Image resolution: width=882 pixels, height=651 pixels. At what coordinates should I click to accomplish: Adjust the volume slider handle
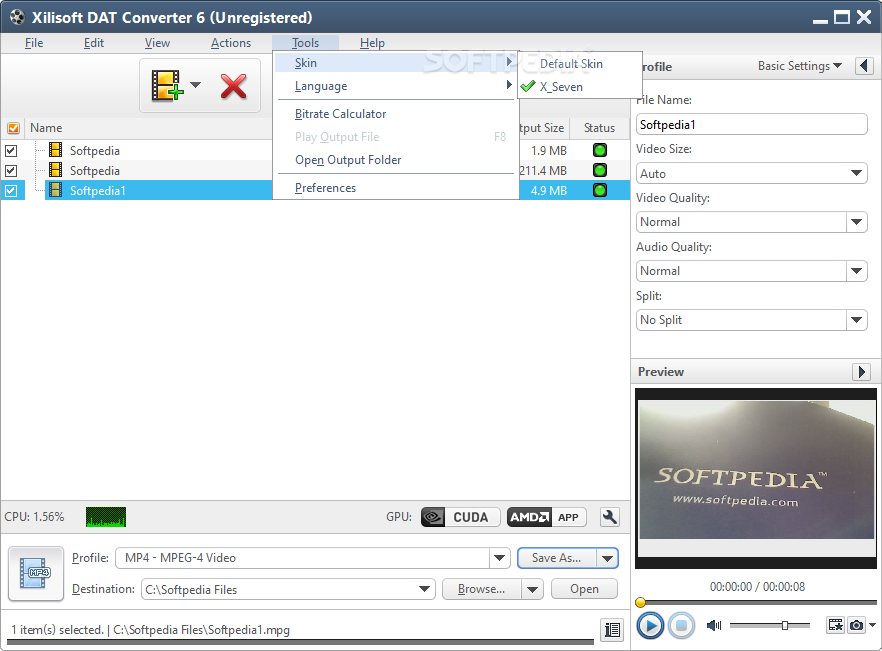click(785, 625)
